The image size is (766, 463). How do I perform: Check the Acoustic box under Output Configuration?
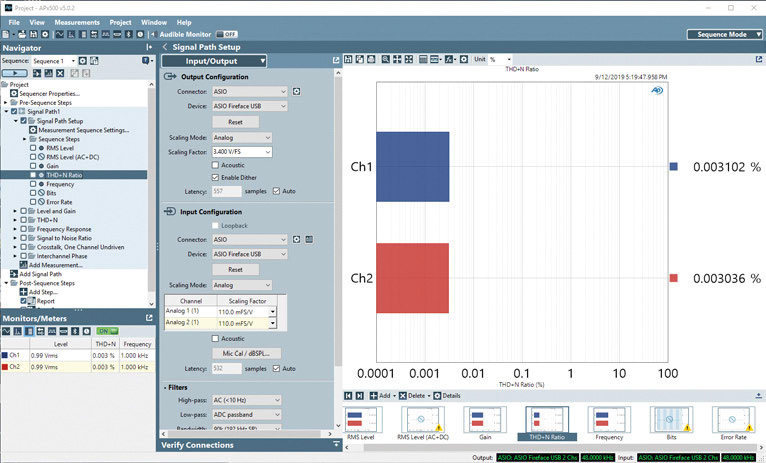[x=215, y=165]
